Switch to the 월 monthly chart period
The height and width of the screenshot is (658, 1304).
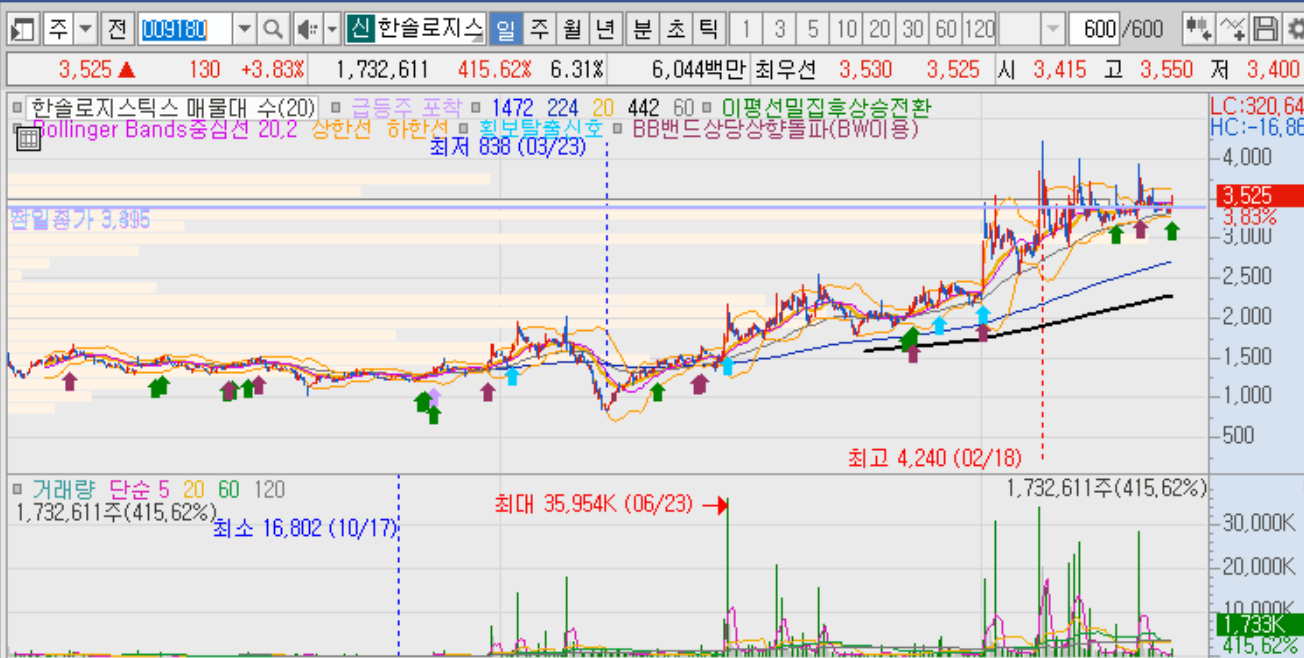point(573,30)
